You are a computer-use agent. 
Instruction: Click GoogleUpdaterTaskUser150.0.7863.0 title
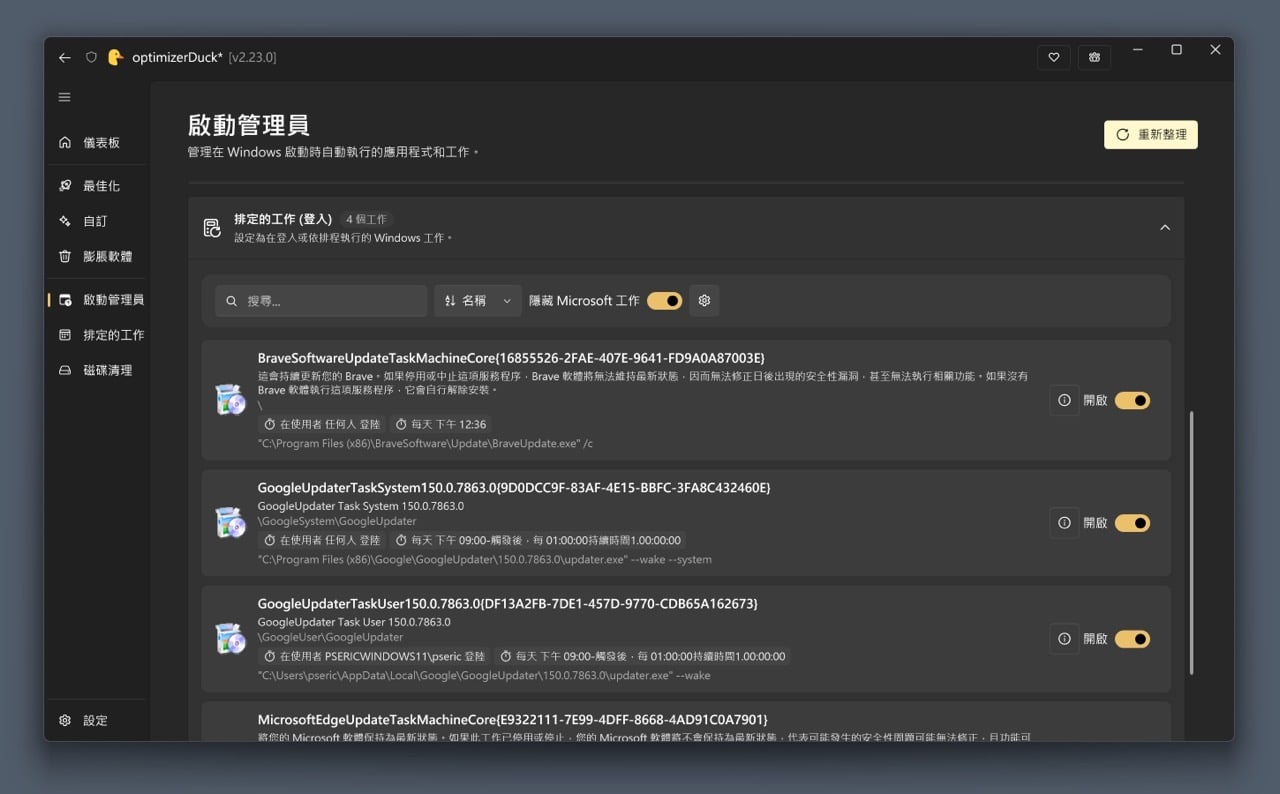tap(508, 604)
